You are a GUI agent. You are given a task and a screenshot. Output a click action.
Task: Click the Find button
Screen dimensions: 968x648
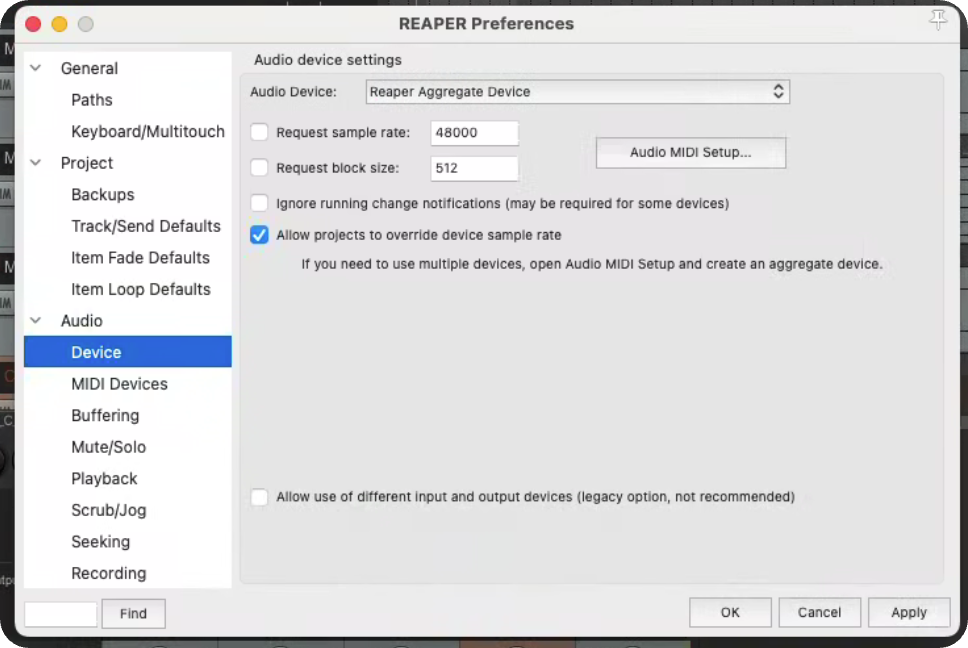(x=133, y=613)
